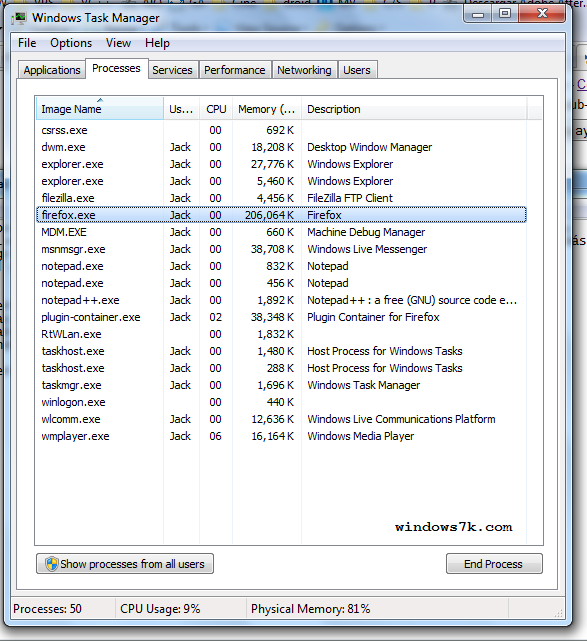Click the CPU Usage: 9% status entry
Screen dimensions: 587x641
coord(160,609)
